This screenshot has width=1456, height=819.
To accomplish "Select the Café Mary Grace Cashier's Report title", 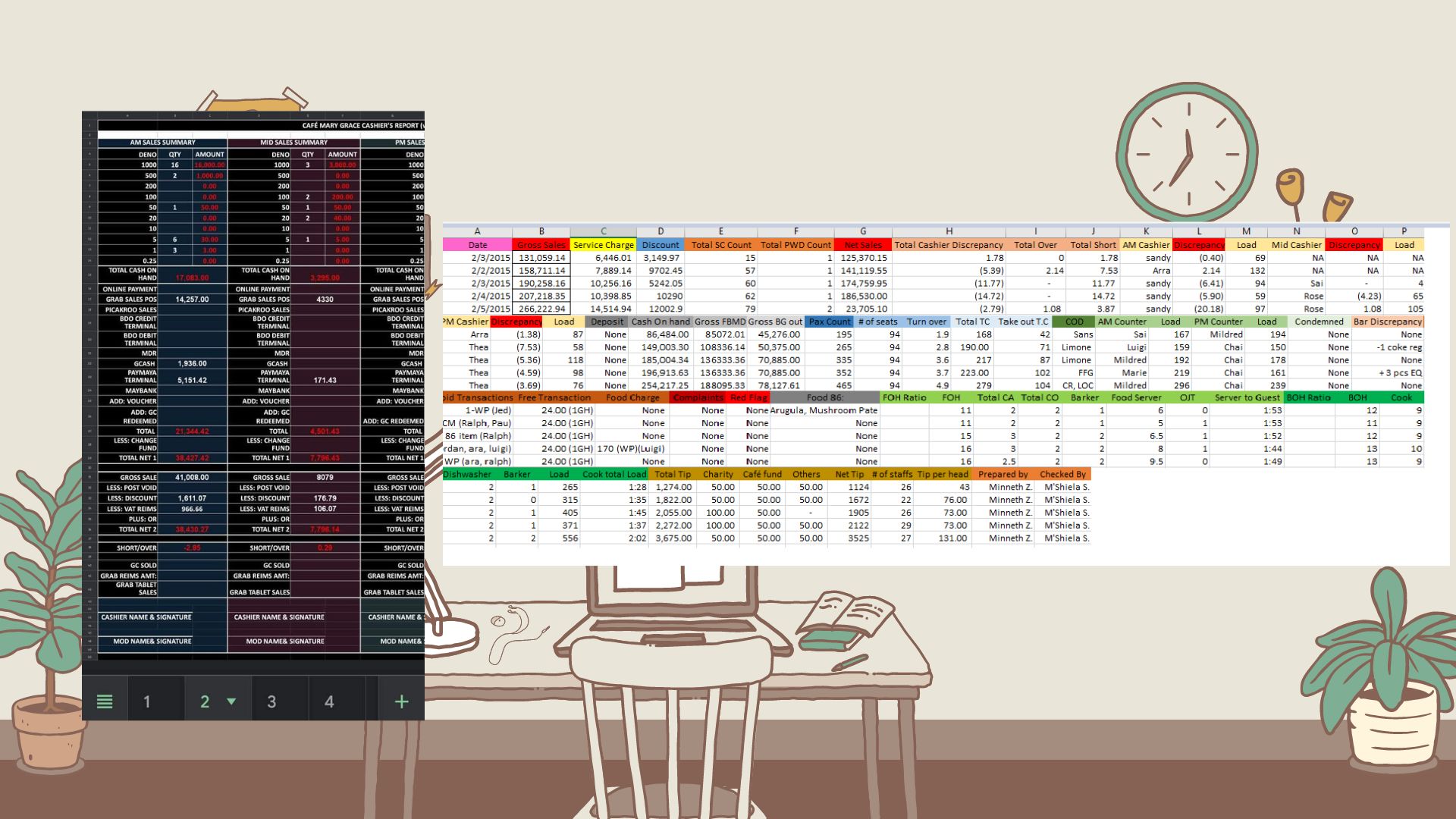I will (x=362, y=125).
